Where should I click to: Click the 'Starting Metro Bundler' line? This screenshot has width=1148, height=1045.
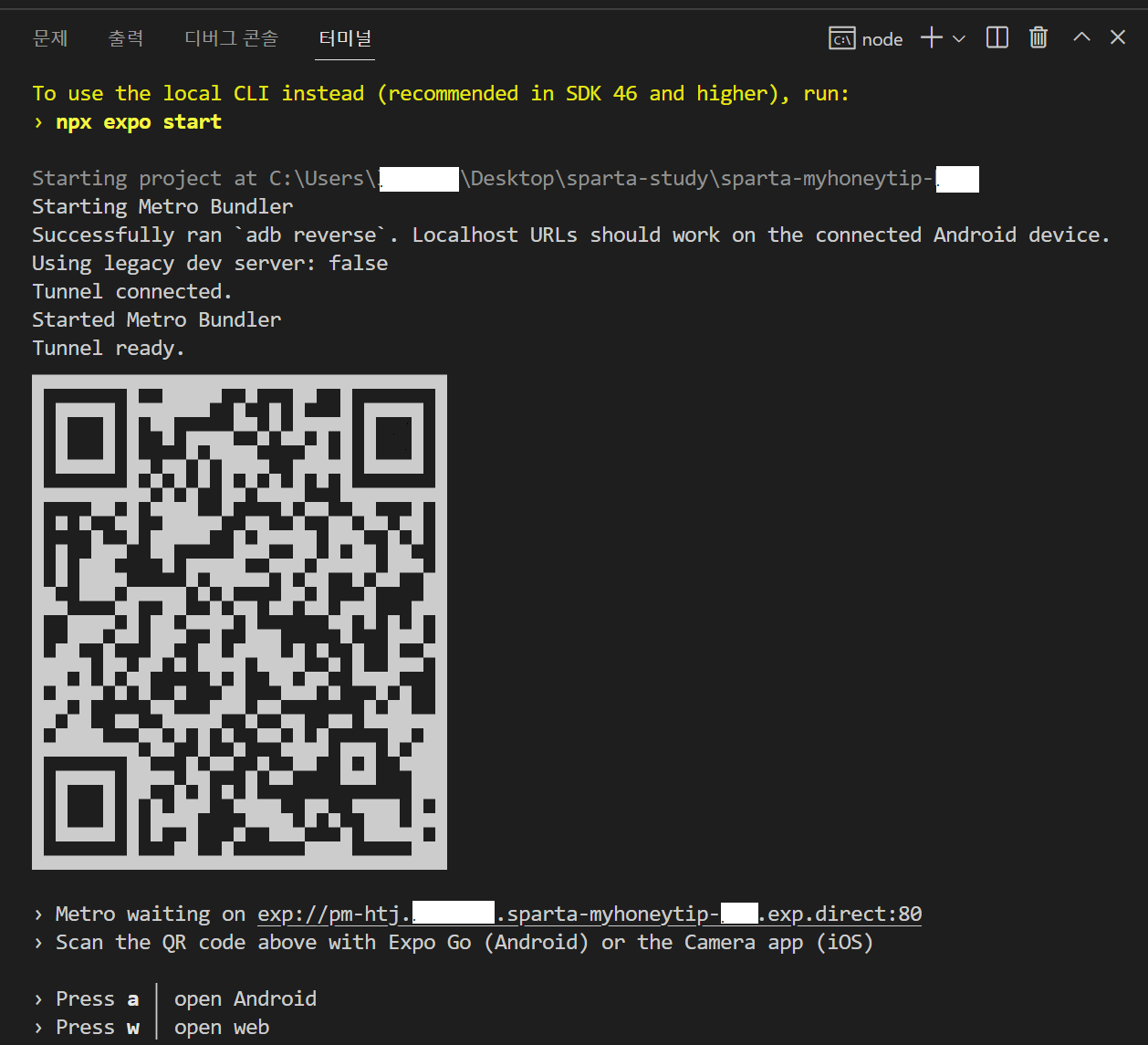coord(162,207)
